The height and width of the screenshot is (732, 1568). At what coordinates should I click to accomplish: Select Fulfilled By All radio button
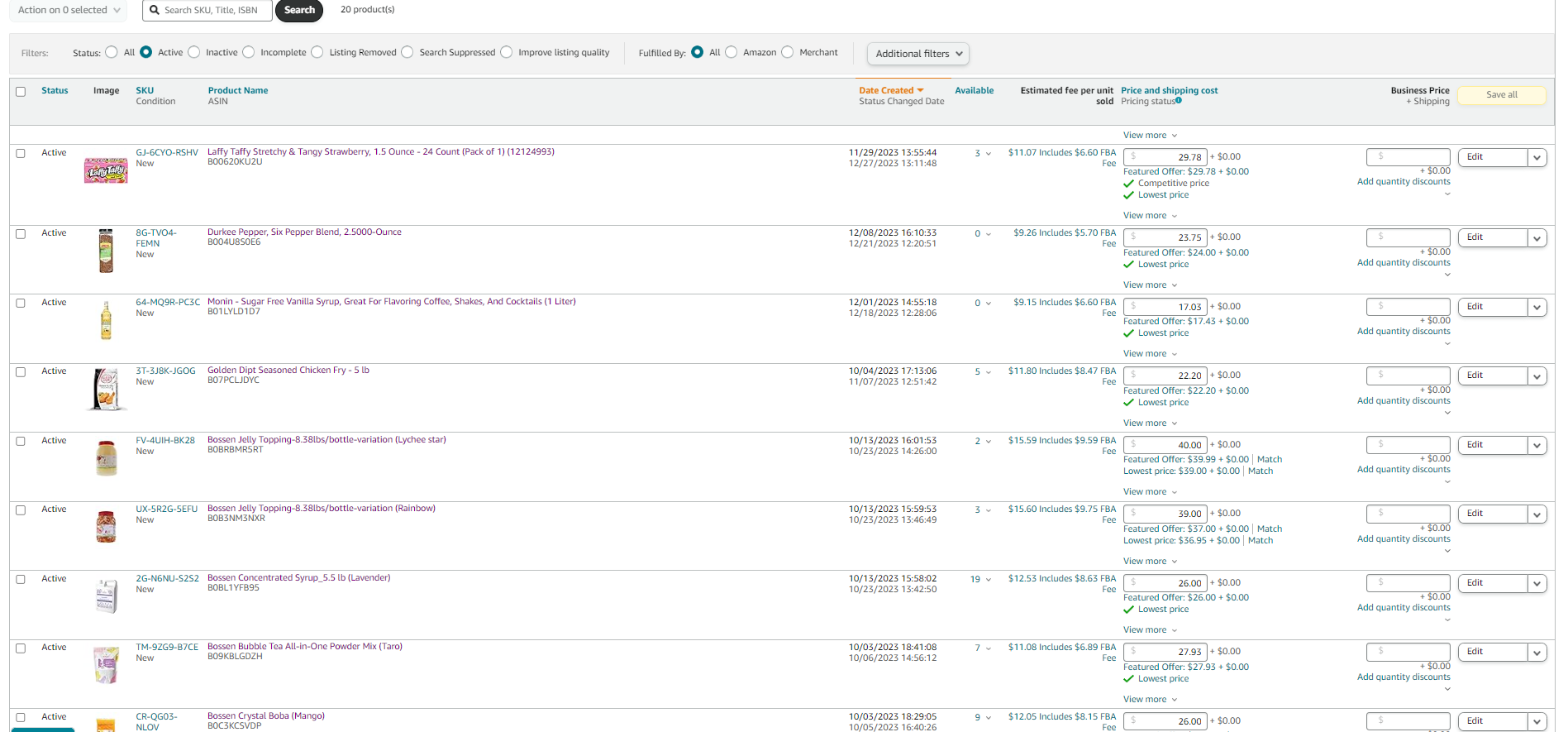698,52
